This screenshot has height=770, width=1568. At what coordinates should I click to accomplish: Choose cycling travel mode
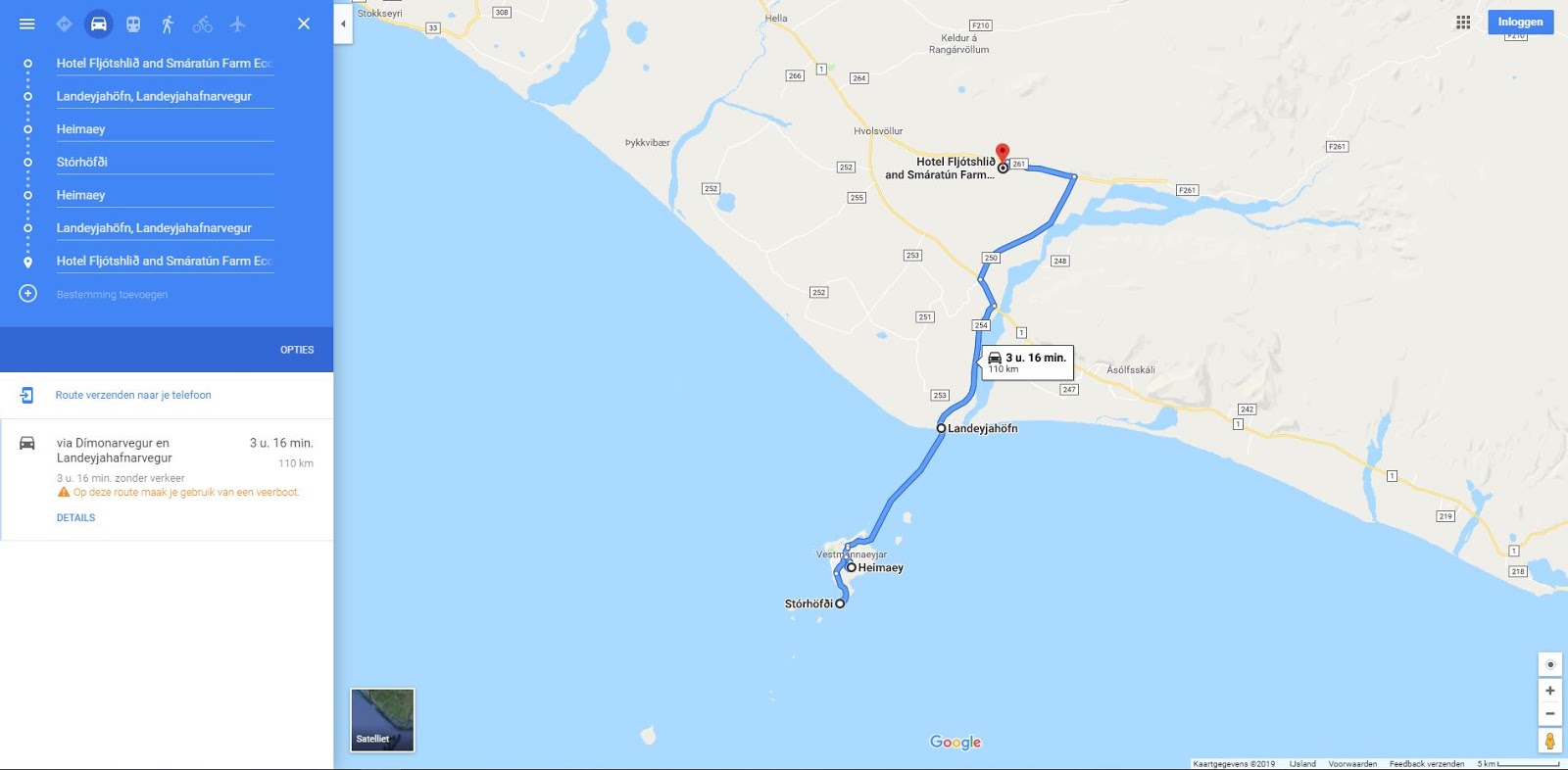pos(203,24)
